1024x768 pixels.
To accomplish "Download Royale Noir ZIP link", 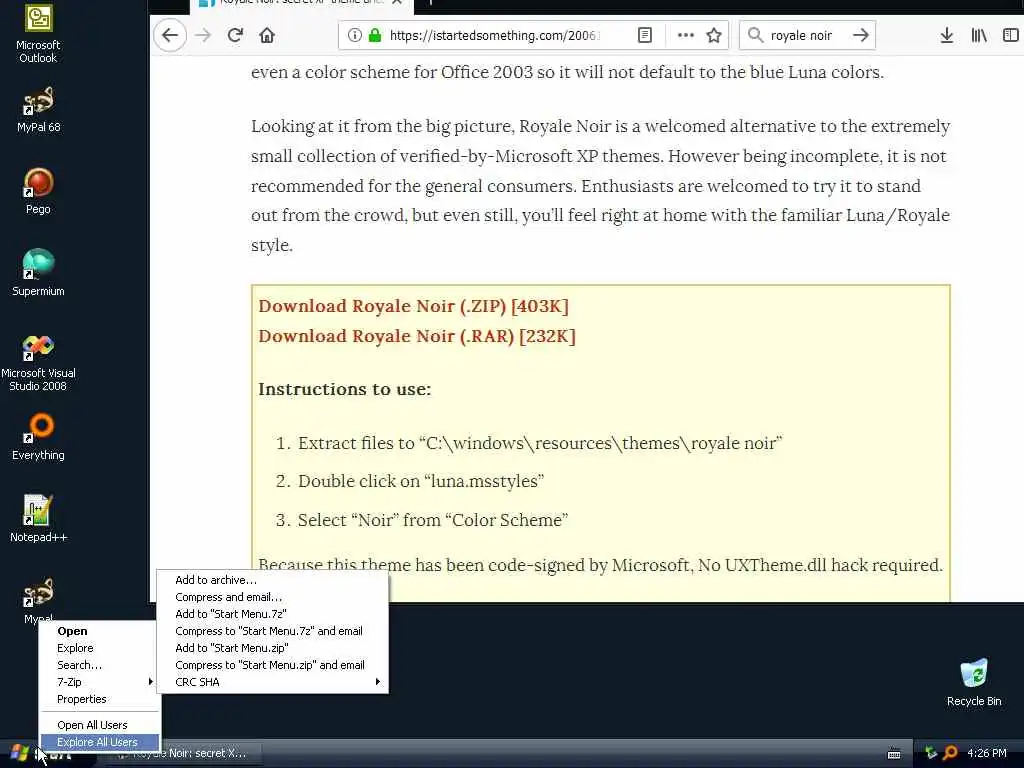I will tap(413, 306).
